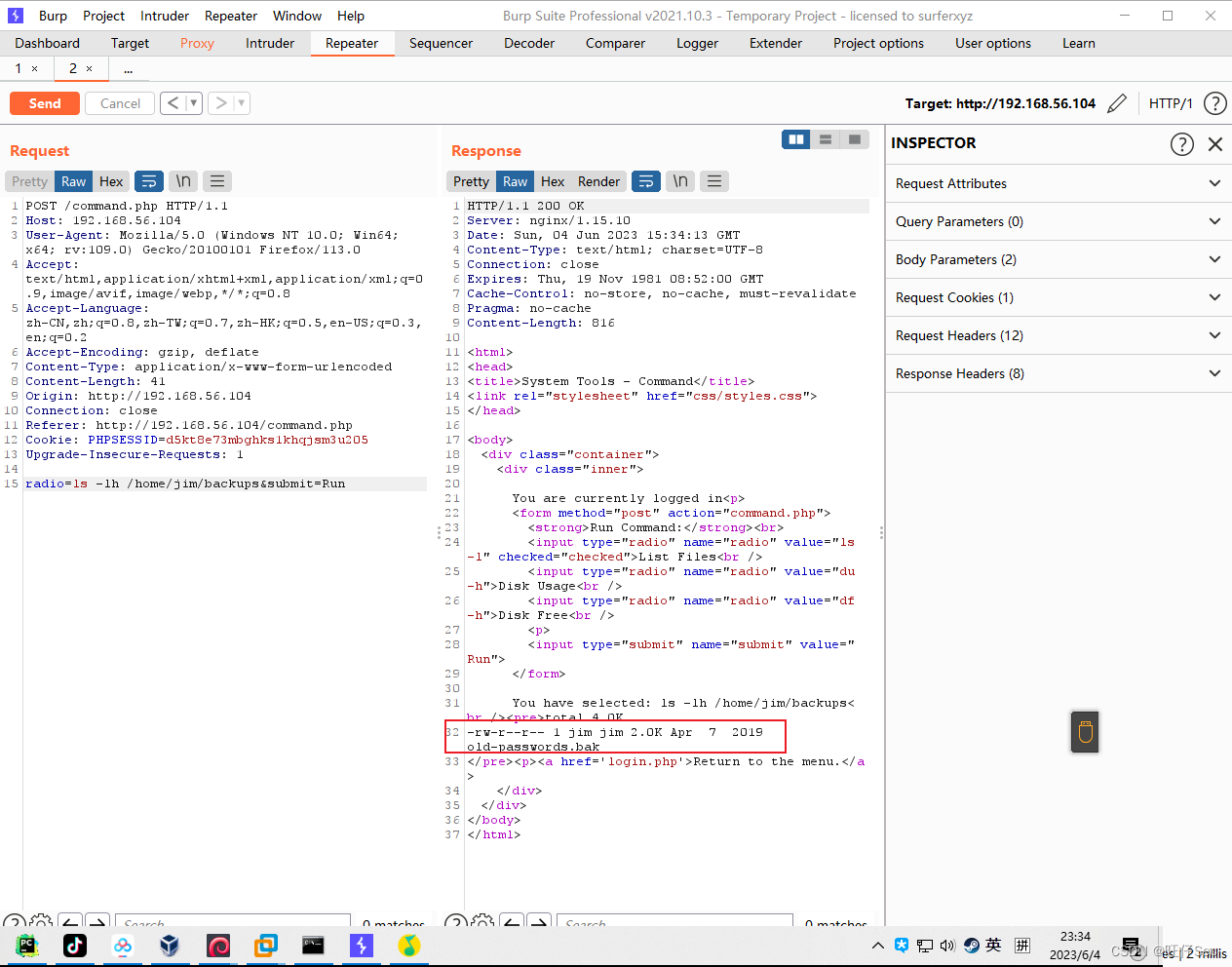This screenshot has width=1232, height=967.
Task: Click the Cancel button
Action: 120,103
